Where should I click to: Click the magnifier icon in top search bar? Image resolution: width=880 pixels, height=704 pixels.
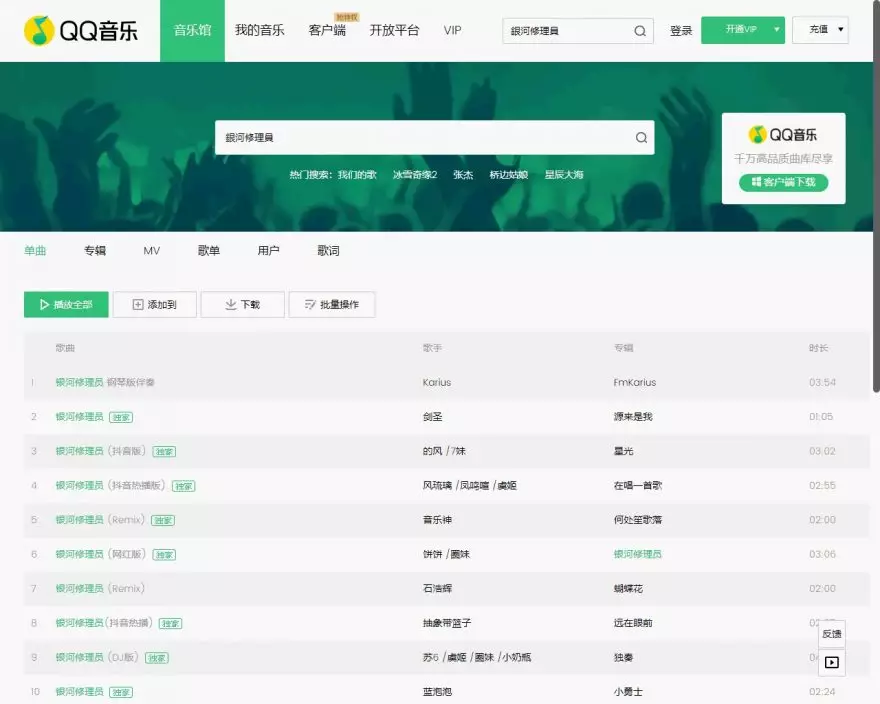[x=640, y=31]
